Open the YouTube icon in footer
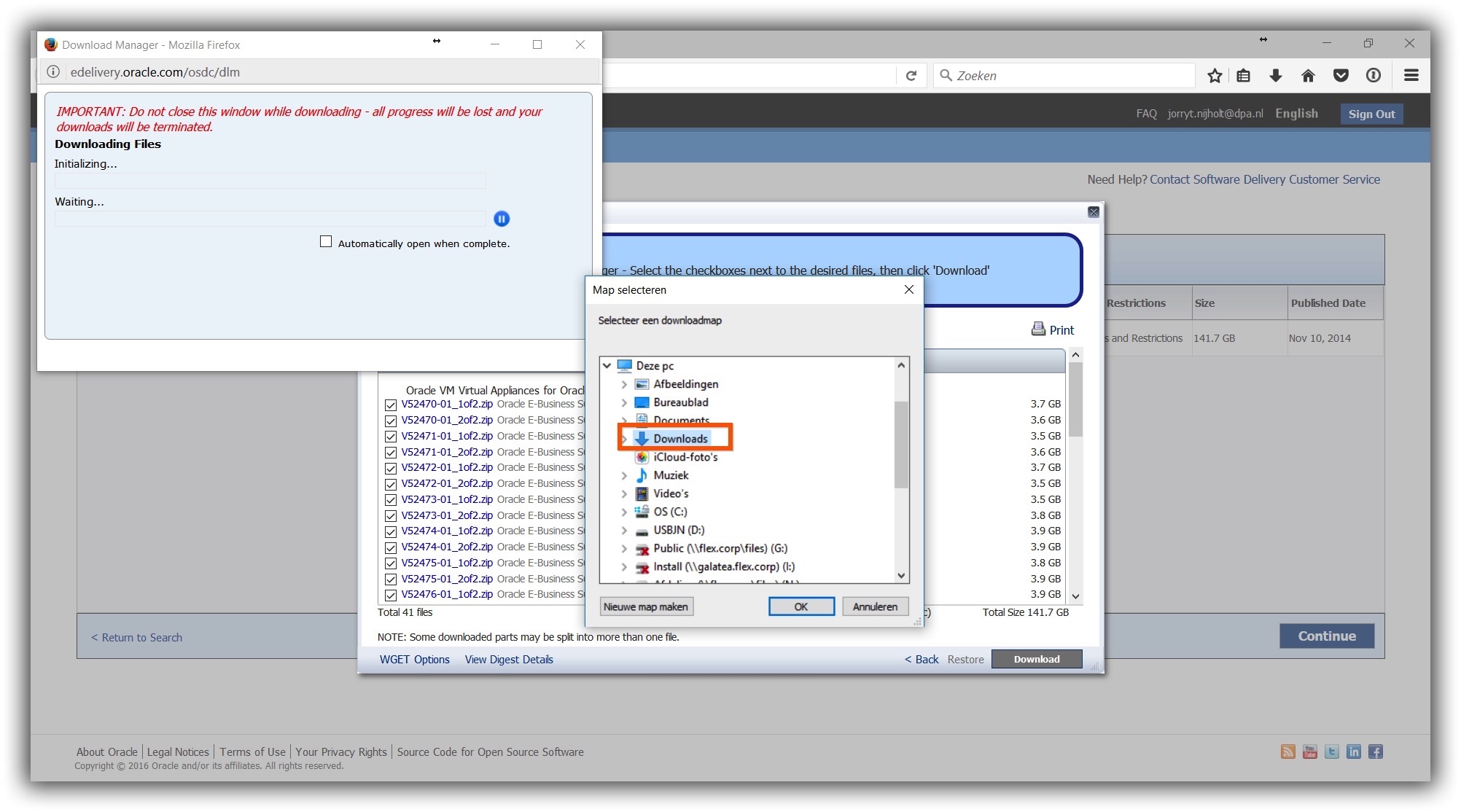 (1310, 752)
